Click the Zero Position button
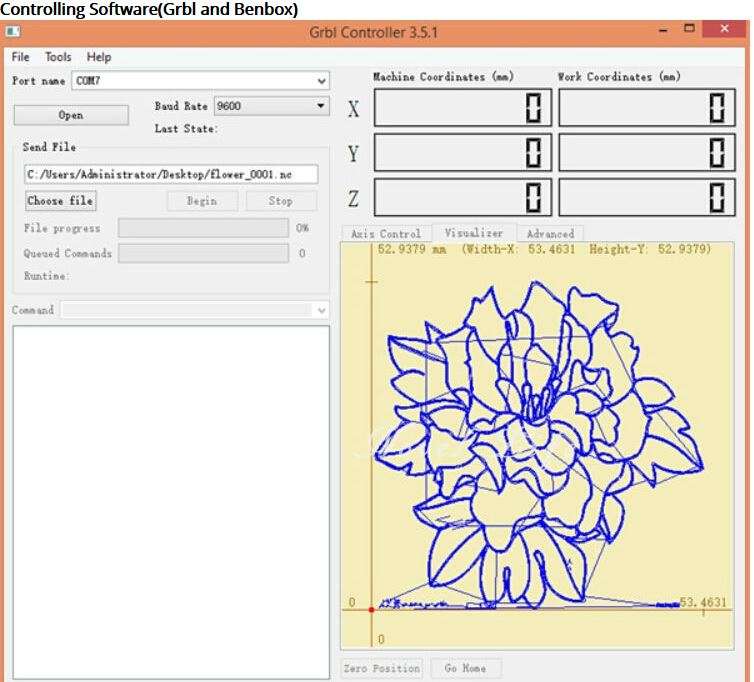Viewport: 754px width, 682px height. tap(382, 668)
